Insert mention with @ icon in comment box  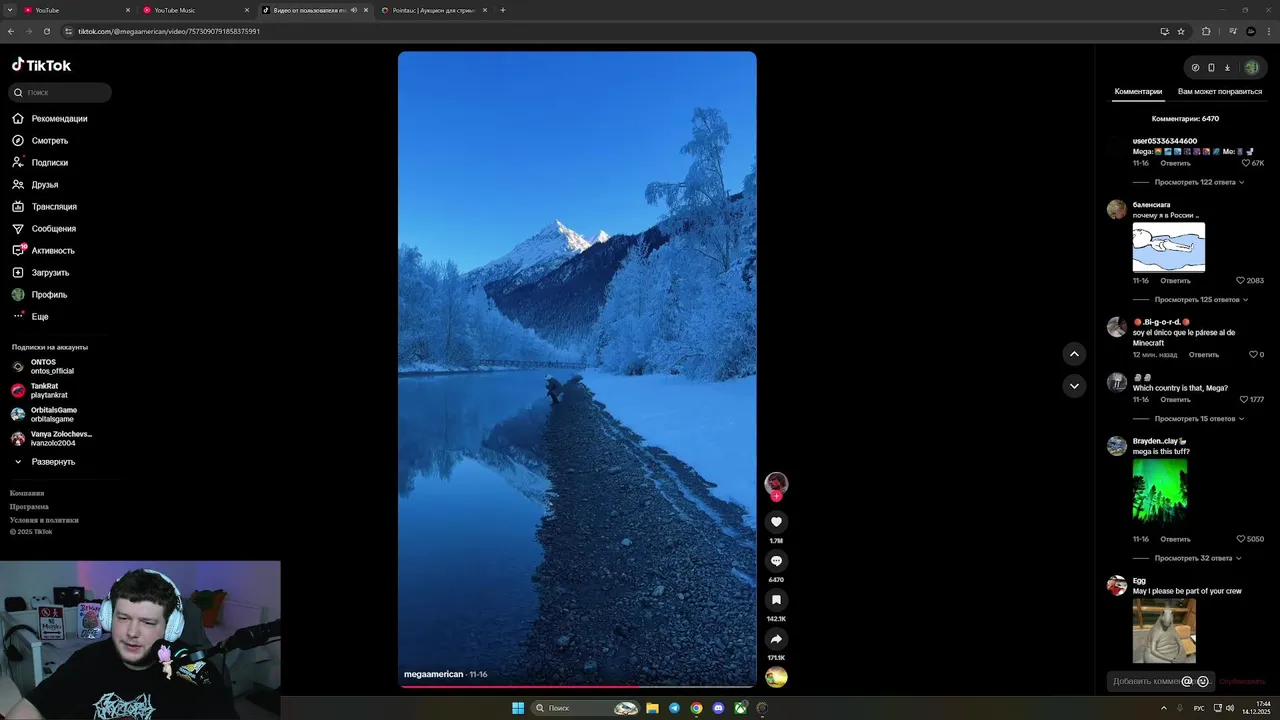(1187, 681)
